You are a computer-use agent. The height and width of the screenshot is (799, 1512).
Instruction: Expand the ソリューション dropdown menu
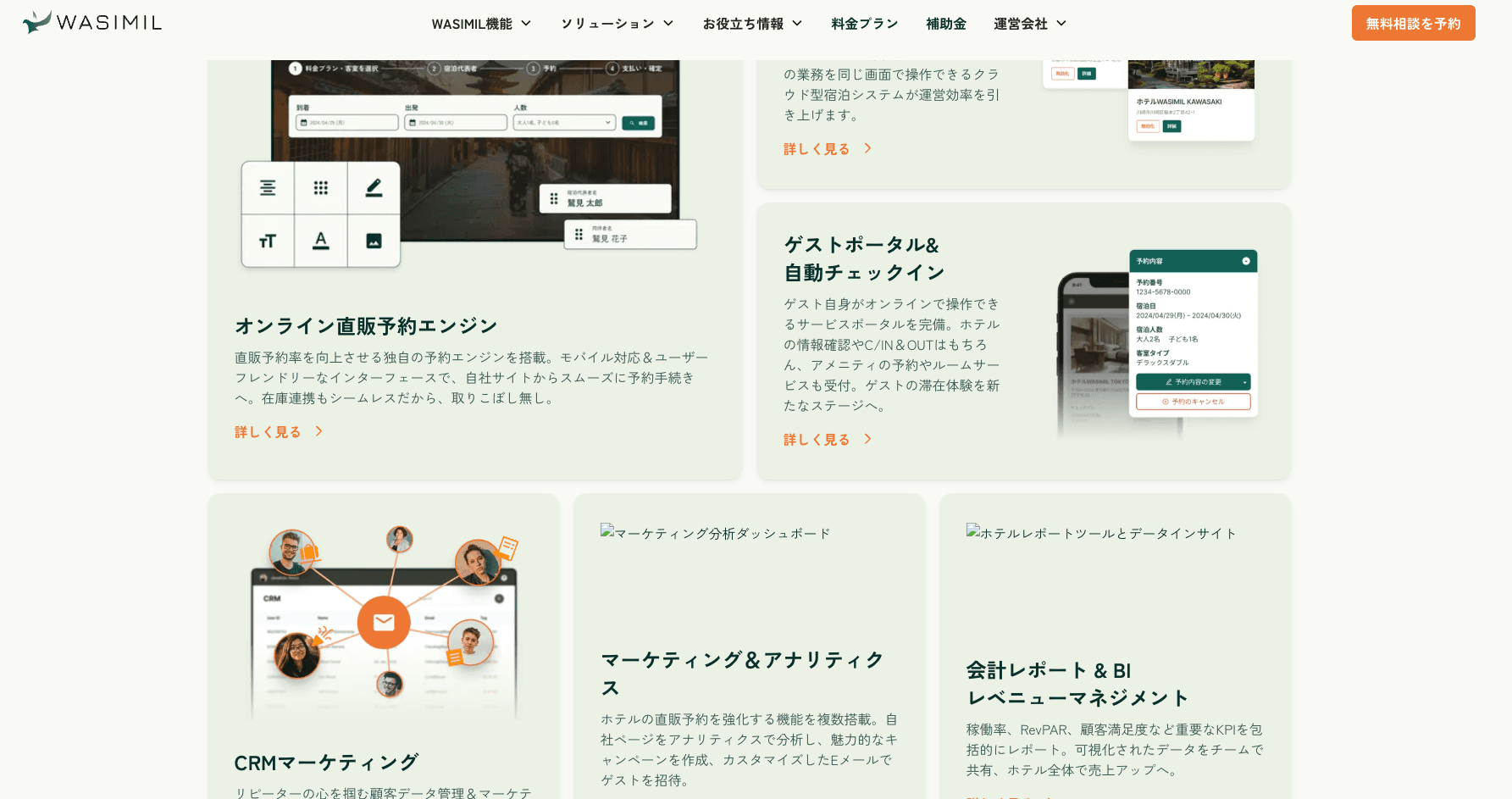pos(617,24)
